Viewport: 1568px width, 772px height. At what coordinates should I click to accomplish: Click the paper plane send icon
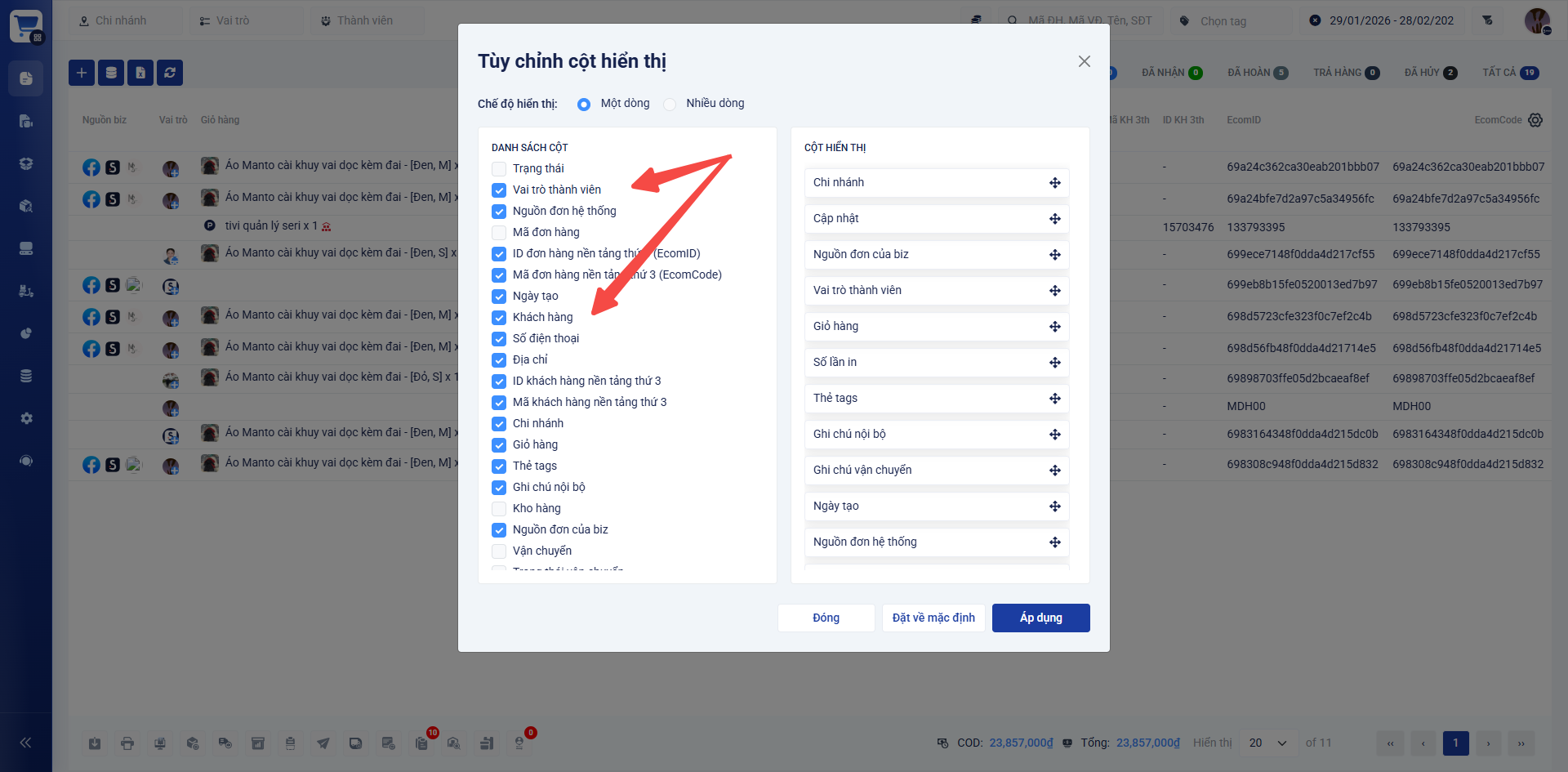pos(323,743)
